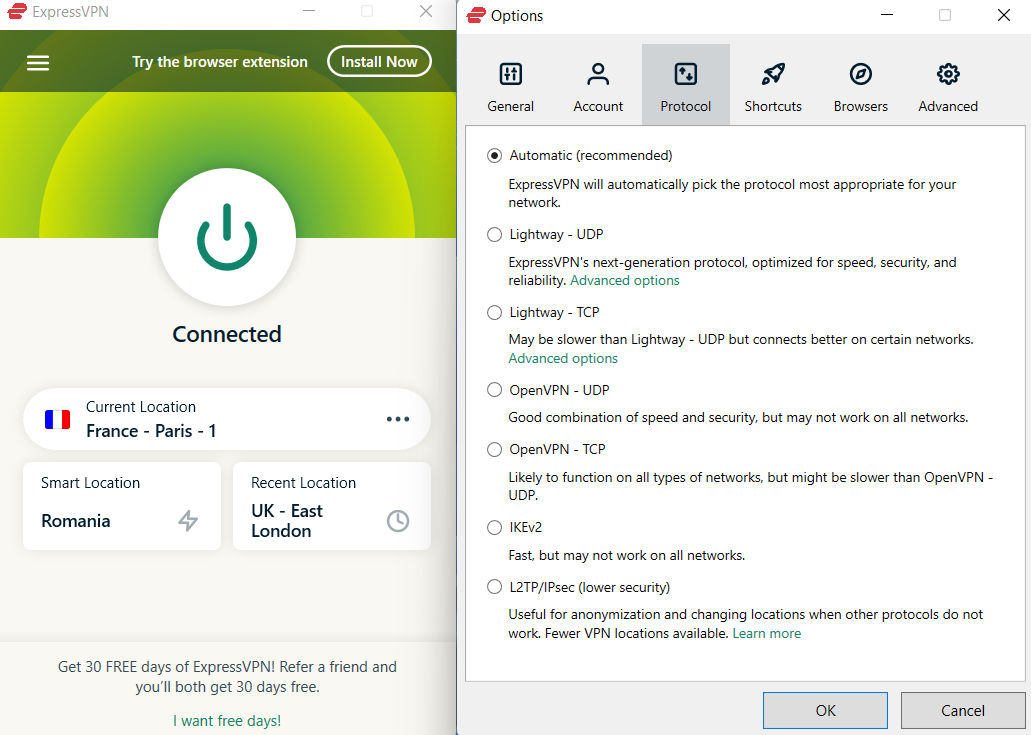
Task: Switch to the Account tab
Action: (598, 86)
